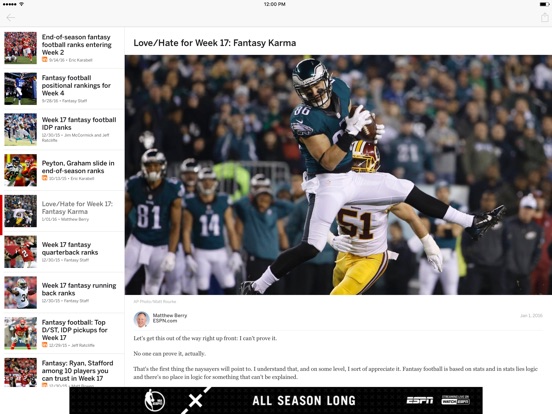Click Insider badge under End-of-season fantasy ranks
Viewport: 552px width, 414px height.
45,60
